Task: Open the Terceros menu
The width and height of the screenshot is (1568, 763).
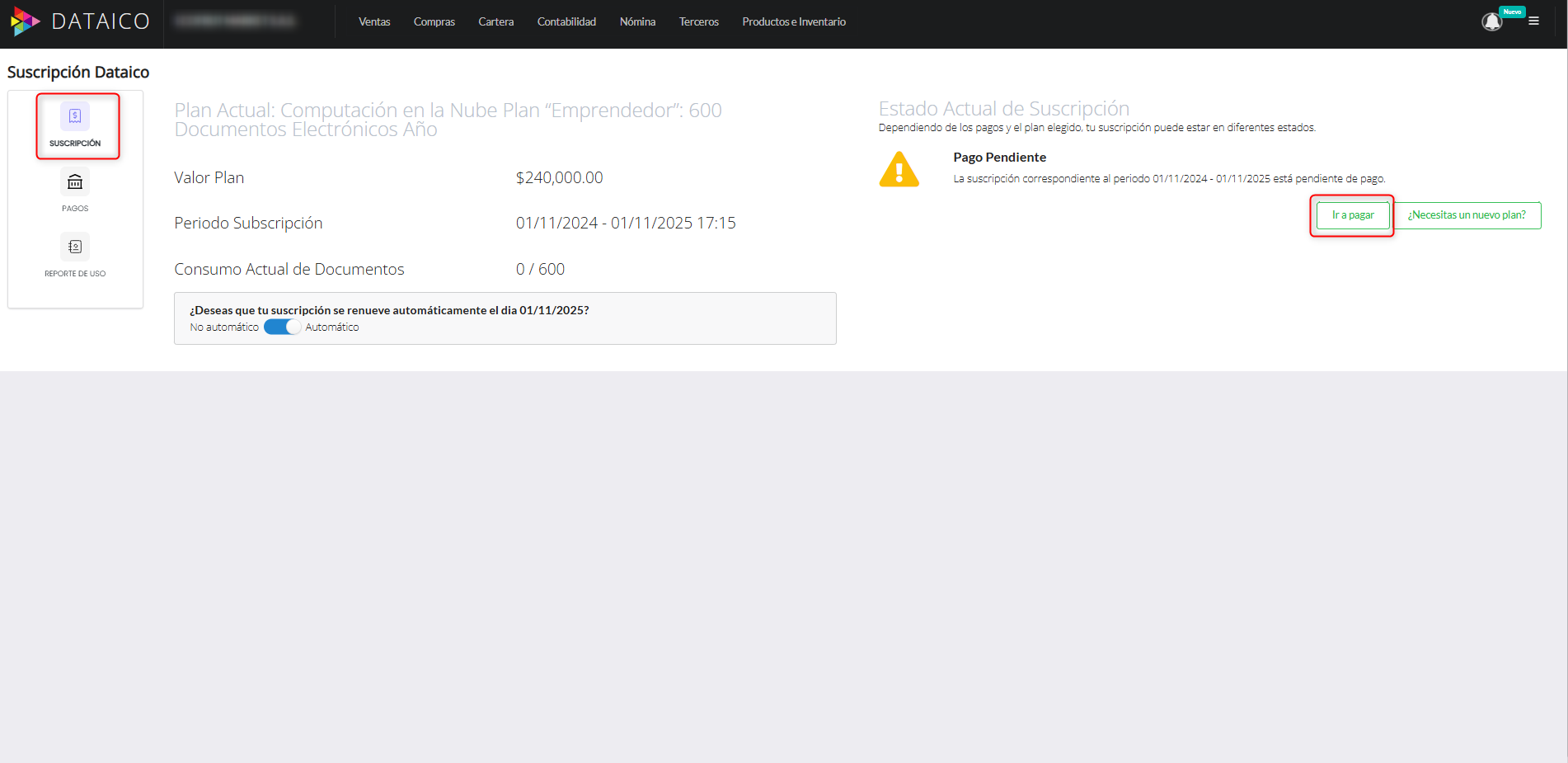Action: pyautogui.click(x=698, y=22)
